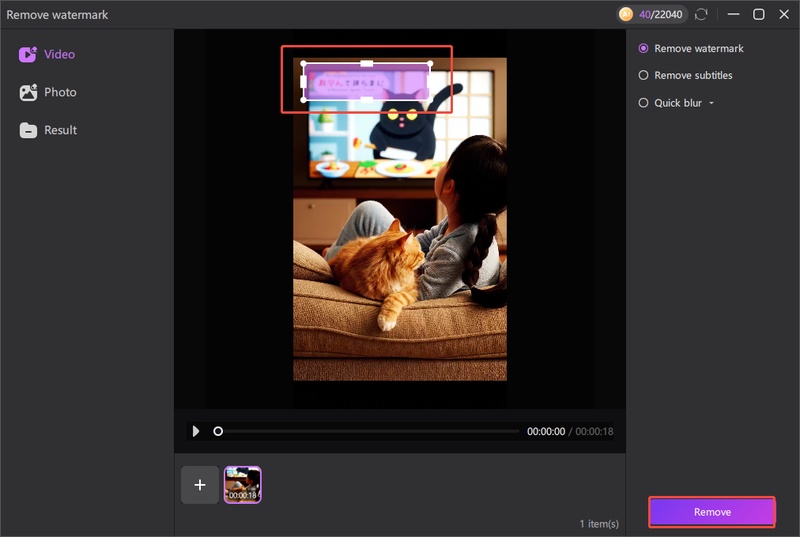Click the middle of the playback progress bar
Viewport: 800px width, 537px height.
coord(368,431)
